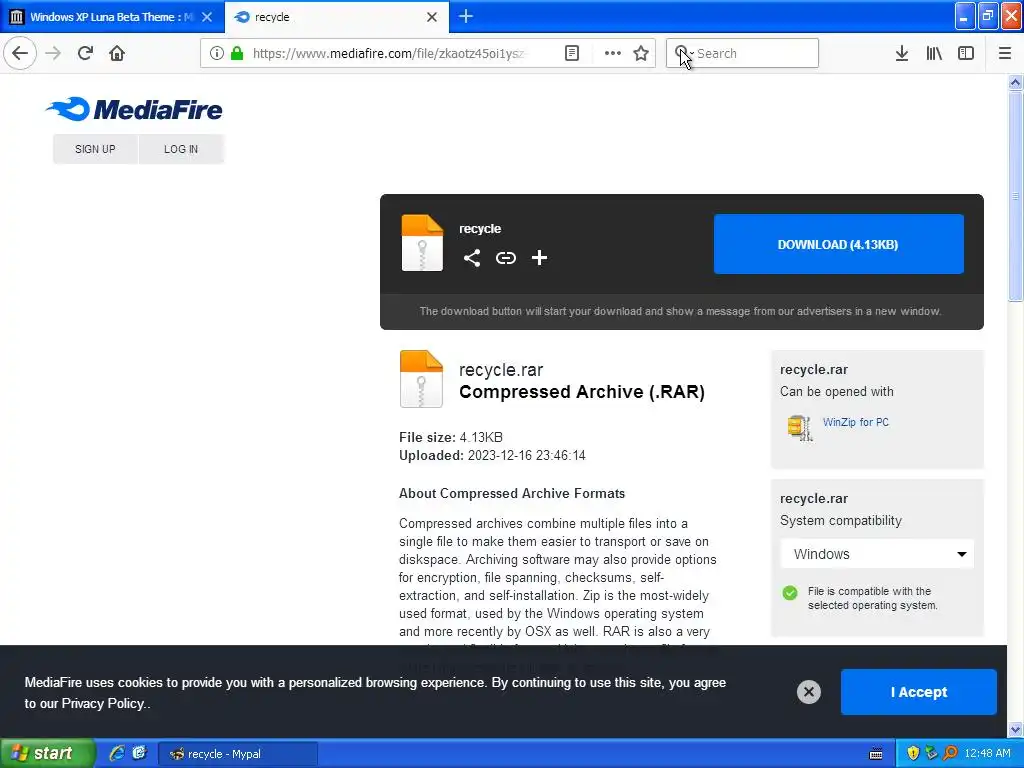Click the green compatibility check mark icon

point(790,592)
